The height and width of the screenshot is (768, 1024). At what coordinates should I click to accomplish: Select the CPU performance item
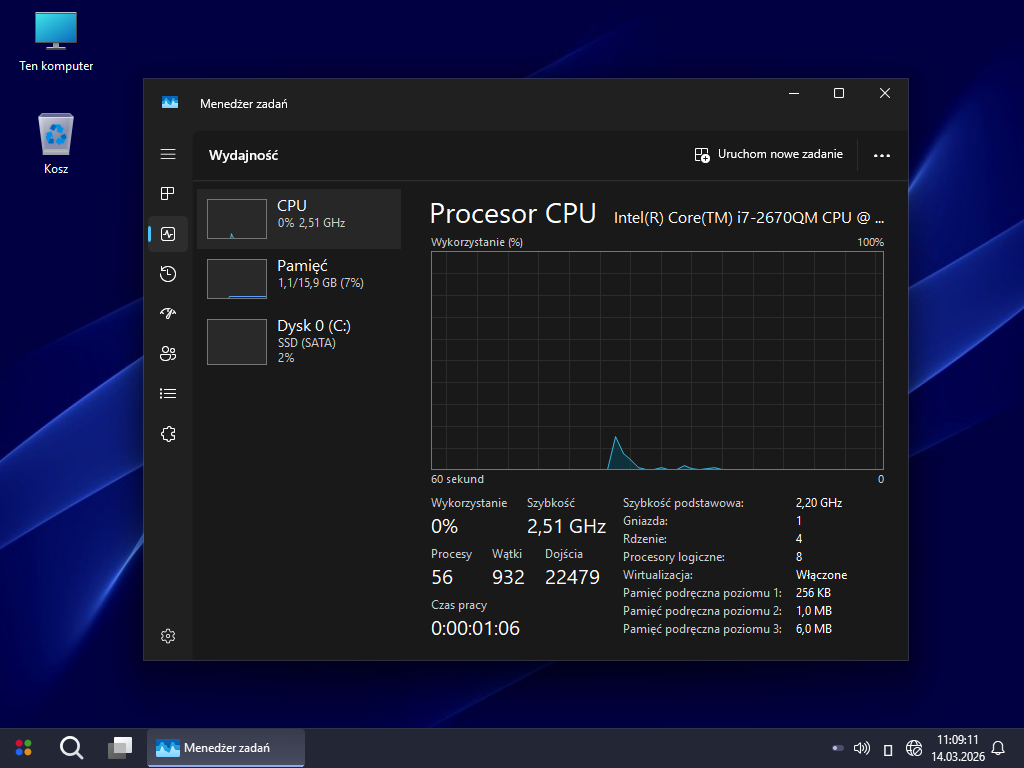[298, 219]
